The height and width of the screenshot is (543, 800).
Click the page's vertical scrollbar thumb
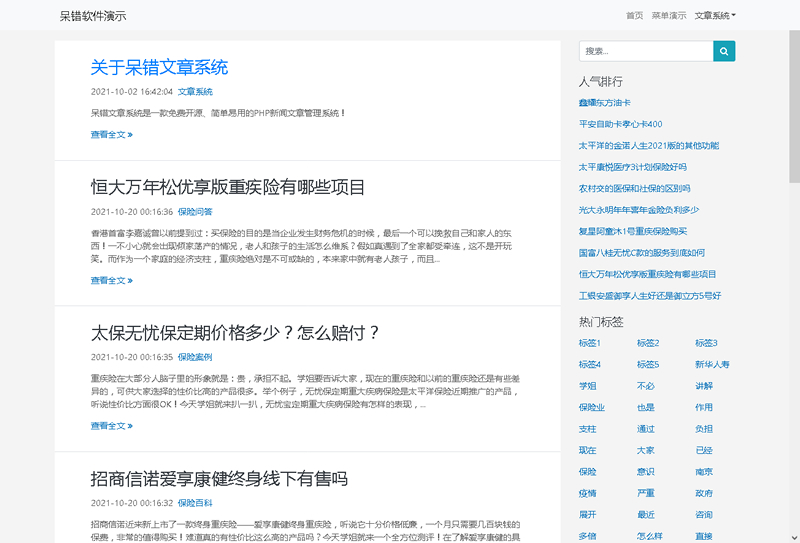(x=794, y=106)
